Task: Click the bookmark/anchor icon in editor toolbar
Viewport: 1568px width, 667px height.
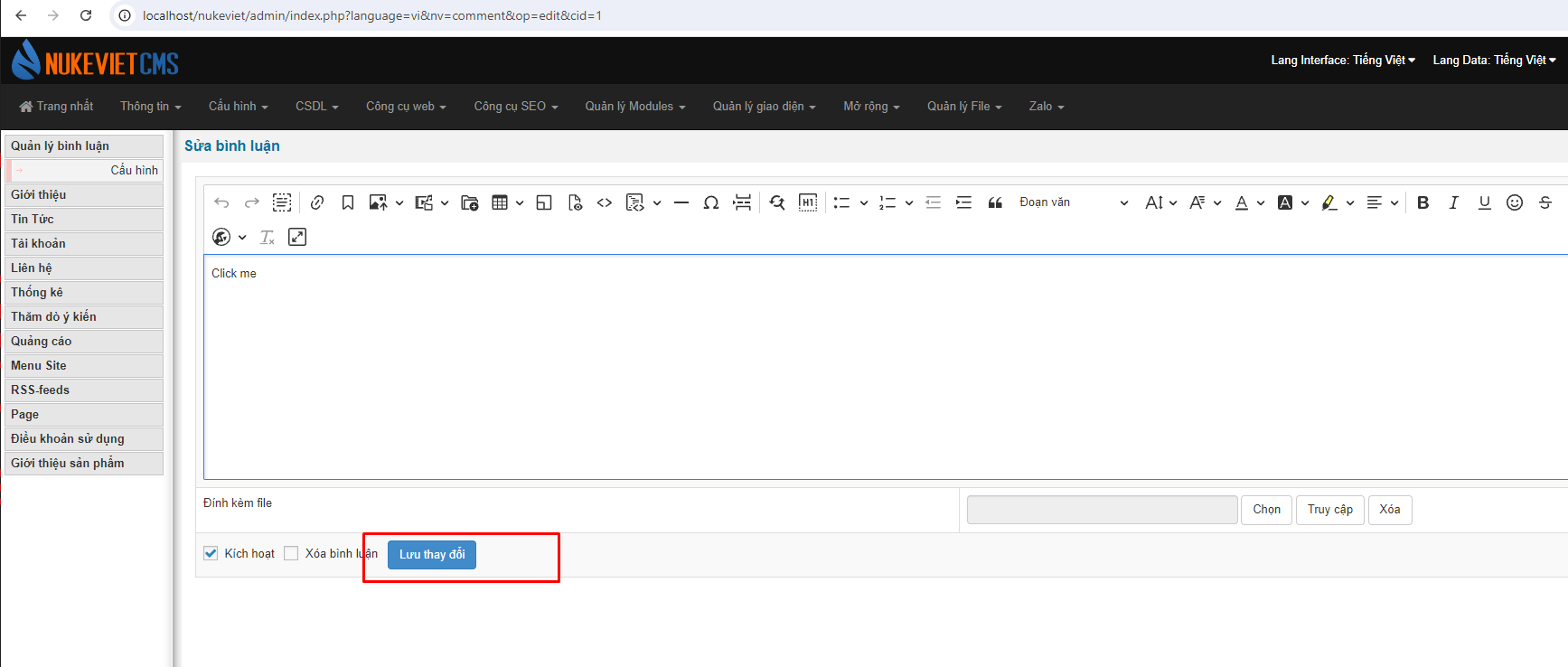Action: (x=348, y=202)
